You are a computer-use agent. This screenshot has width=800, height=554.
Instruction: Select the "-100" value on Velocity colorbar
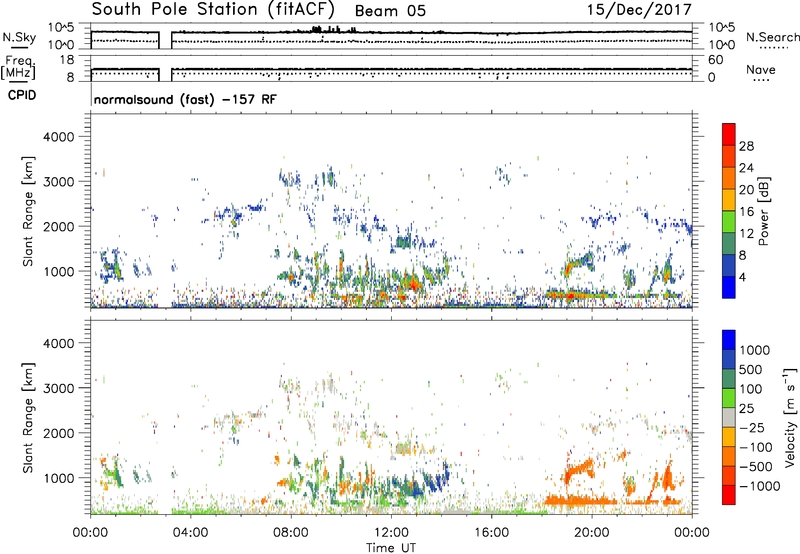(756, 447)
